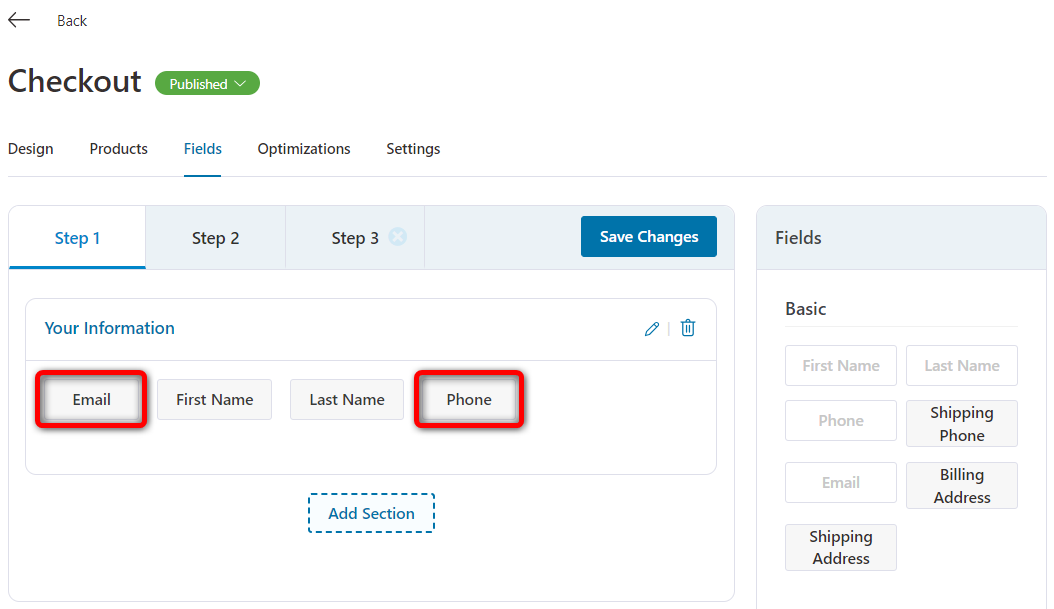Switch to the Step 3 tab

click(x=355, y=238)
